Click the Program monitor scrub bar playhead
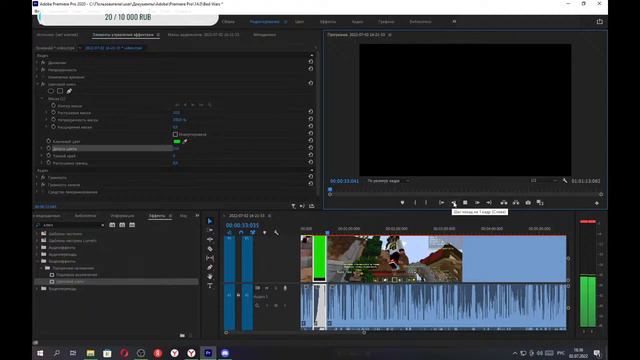This screenshot has height=360, width=640. [x=330, y=189]
